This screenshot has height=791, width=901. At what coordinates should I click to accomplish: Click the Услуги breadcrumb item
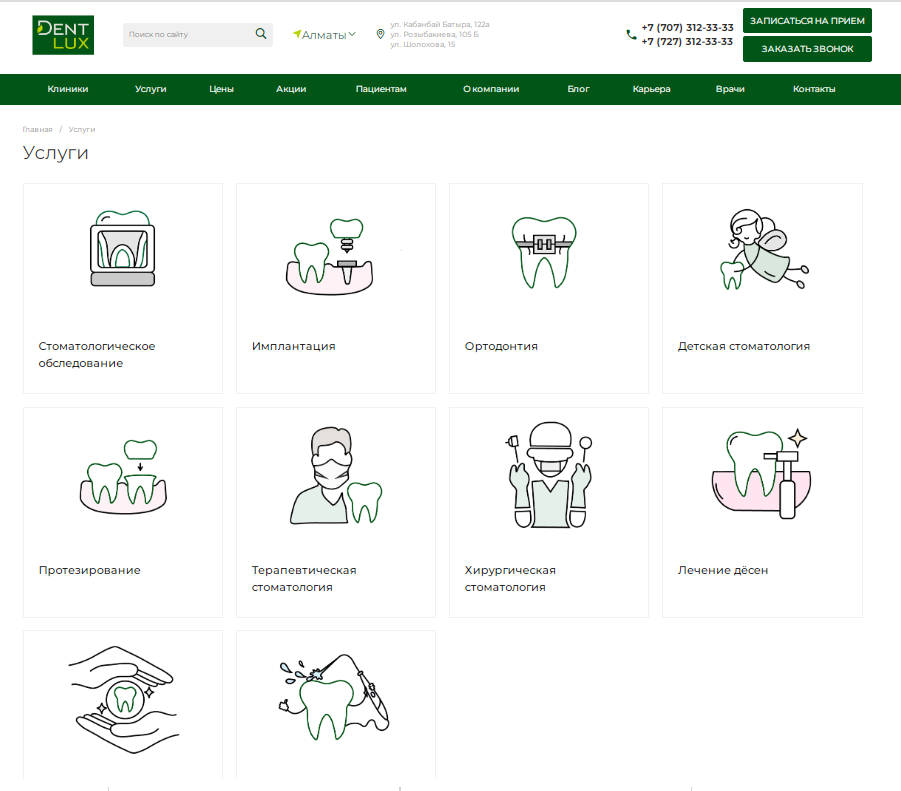point(82,129)
